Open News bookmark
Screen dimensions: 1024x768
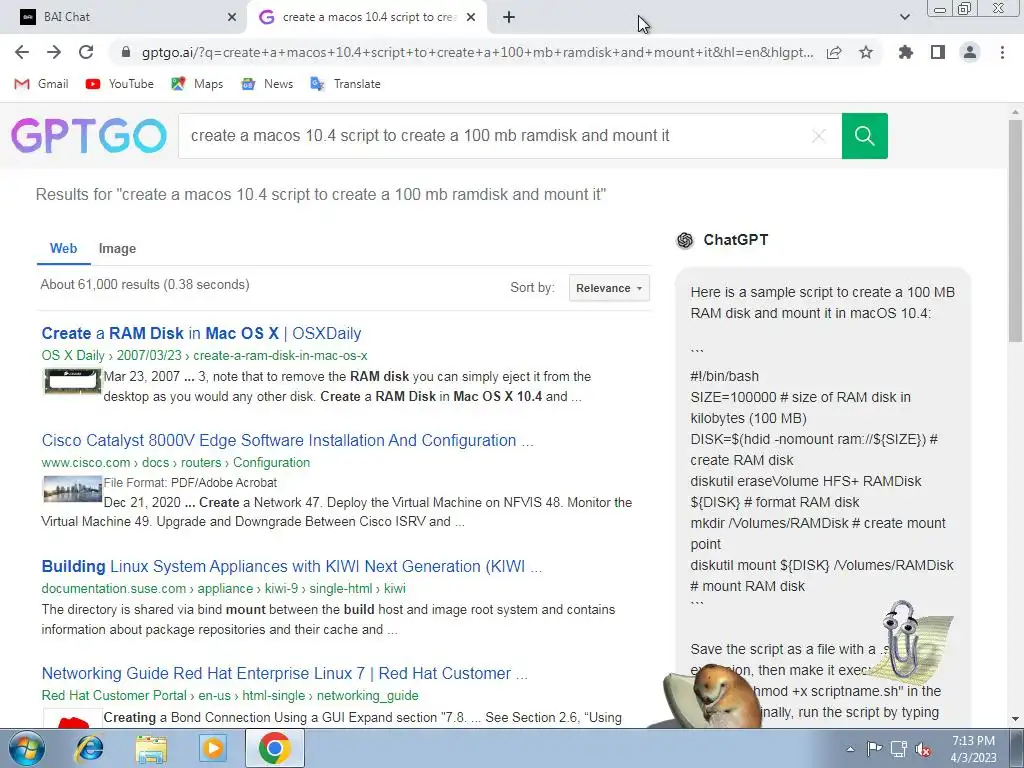pyautogui.click(x=267, y=84)
